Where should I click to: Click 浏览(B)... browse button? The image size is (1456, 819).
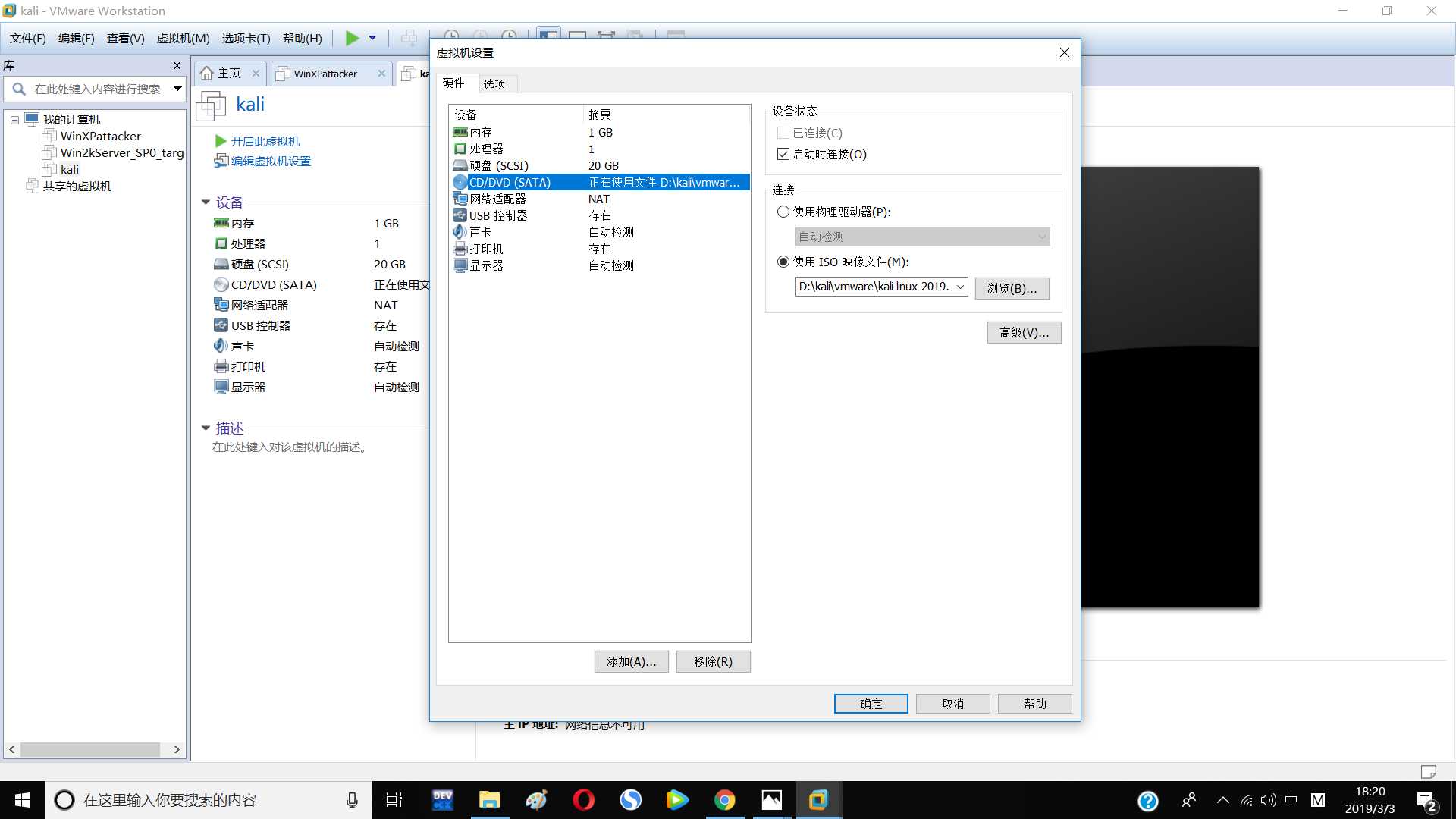coord(1012,288)
